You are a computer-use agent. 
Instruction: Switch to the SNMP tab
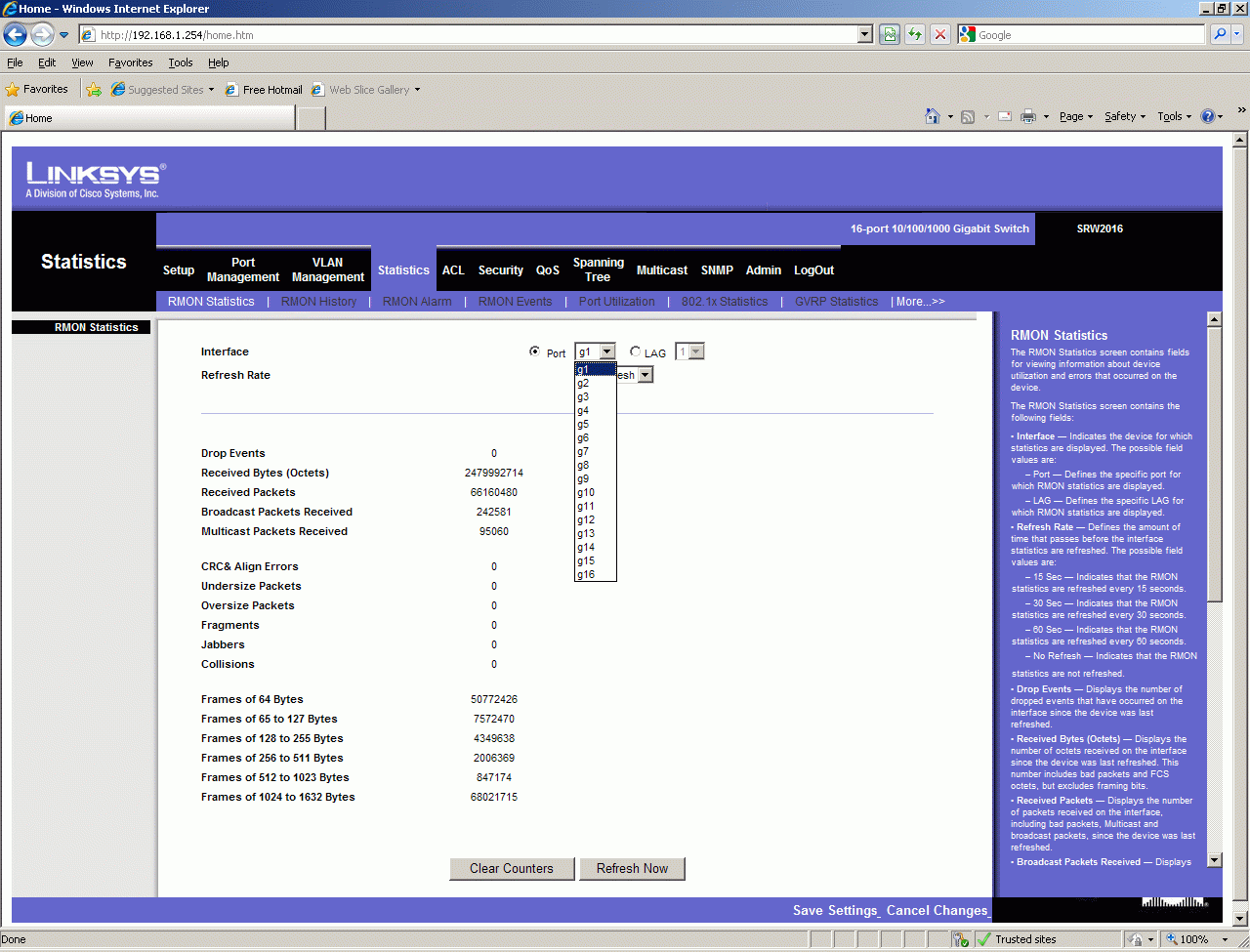click(x=717, y=270)
